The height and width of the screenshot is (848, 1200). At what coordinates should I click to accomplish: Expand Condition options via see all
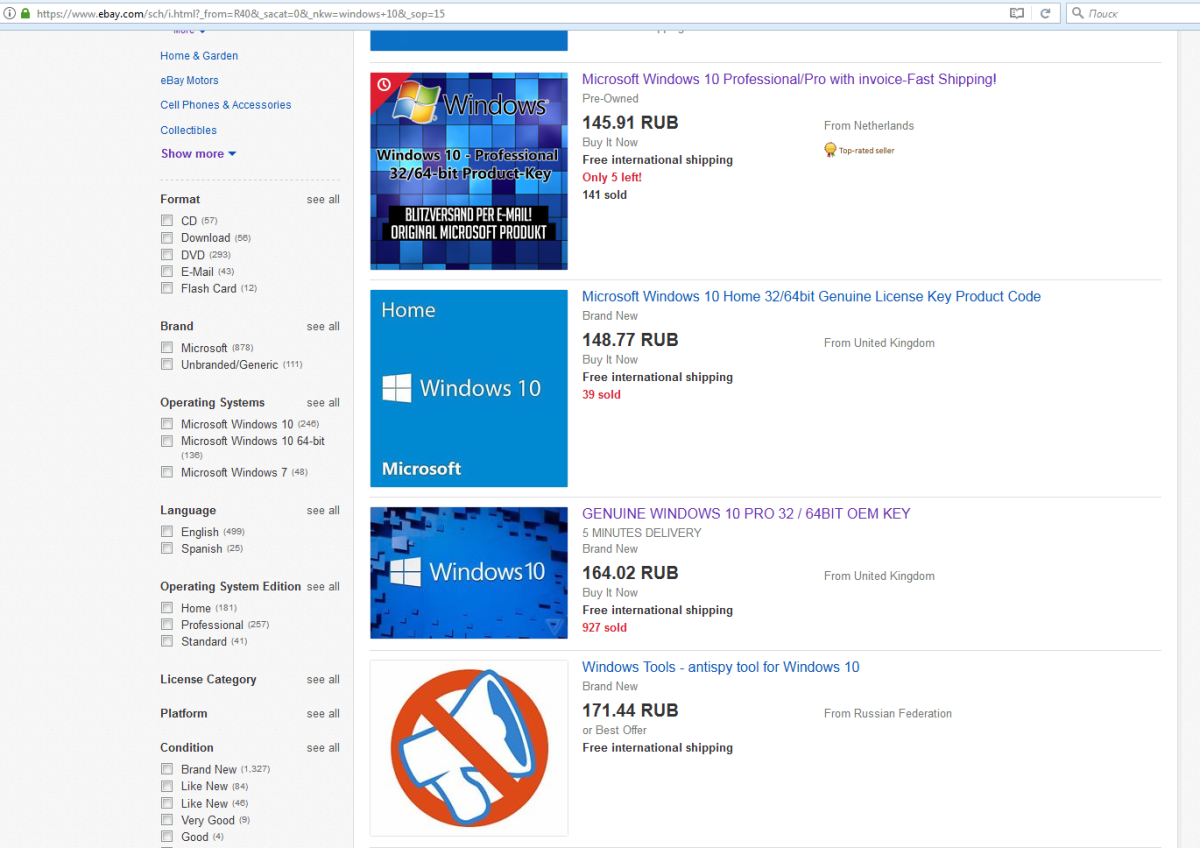[323, 748]
